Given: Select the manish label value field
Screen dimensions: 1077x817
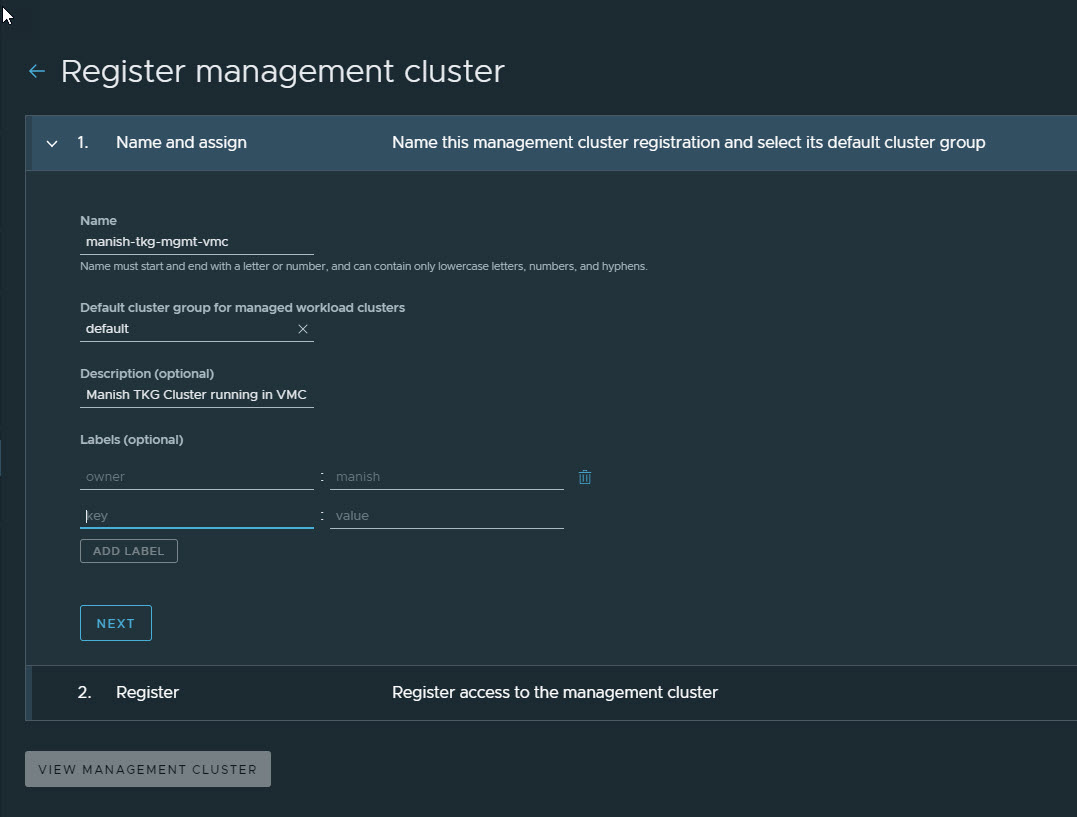Looking at the screenshot, I should (x=446, y=477).
